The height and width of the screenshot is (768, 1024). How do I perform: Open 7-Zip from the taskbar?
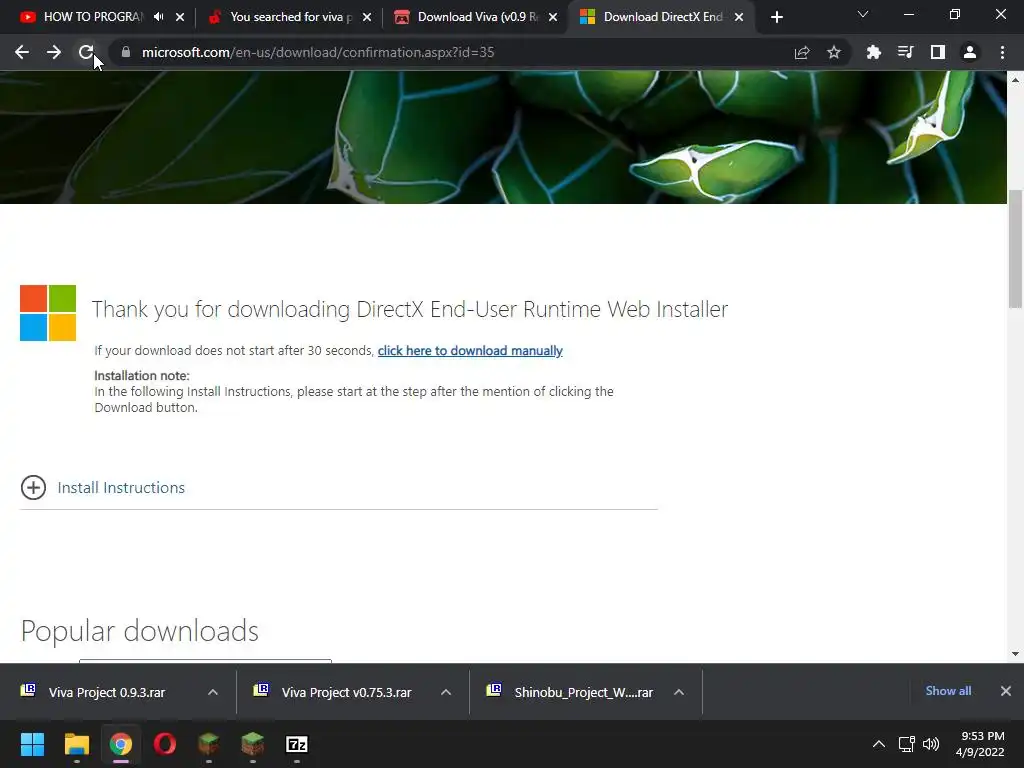(x=296, y=744)
